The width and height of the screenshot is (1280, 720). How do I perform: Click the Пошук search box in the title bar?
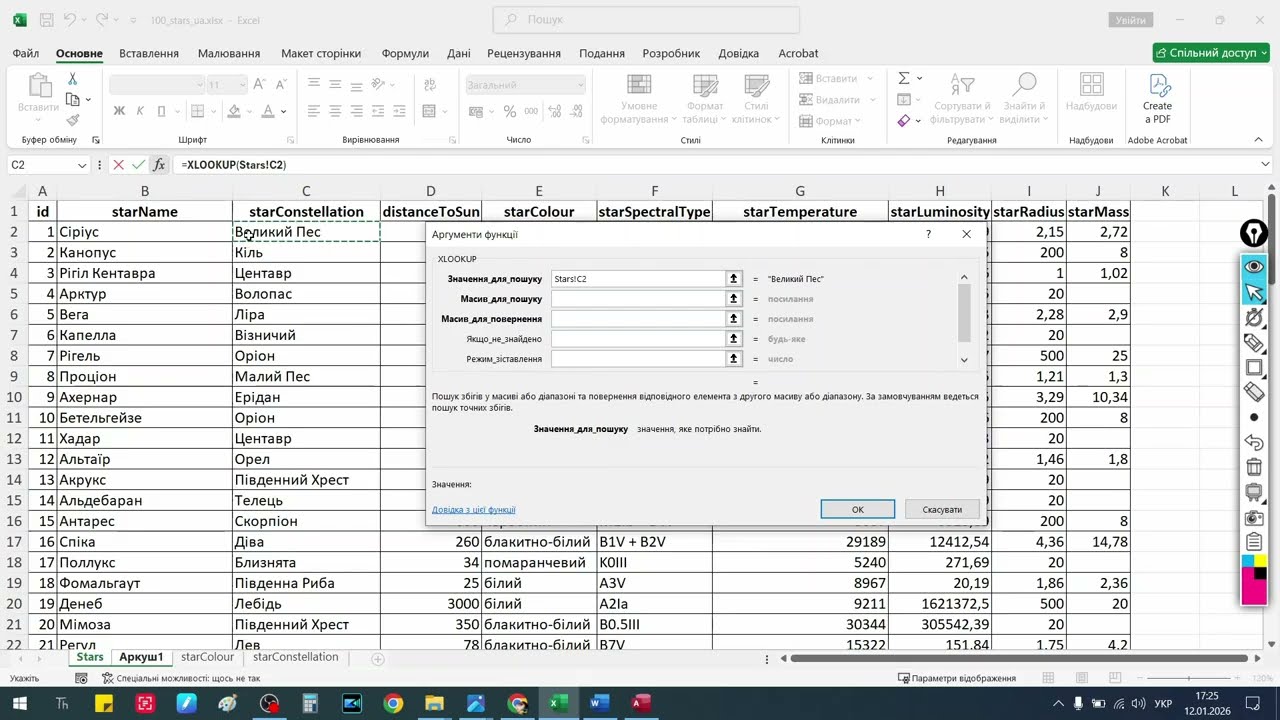click(x=646, y=19)
